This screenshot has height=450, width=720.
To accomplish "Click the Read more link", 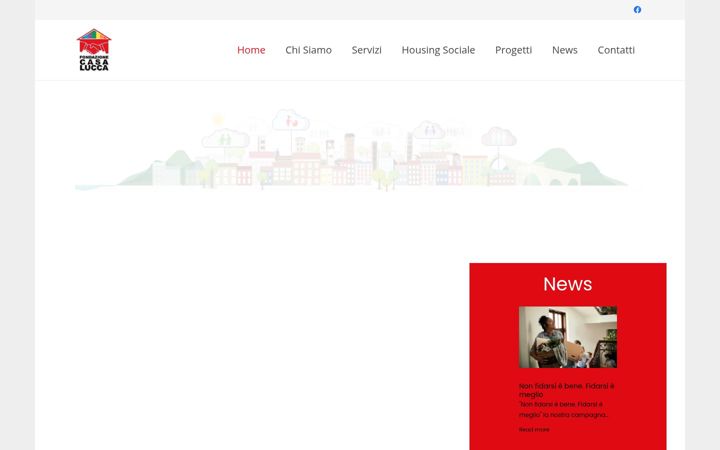I will [534, 430].
